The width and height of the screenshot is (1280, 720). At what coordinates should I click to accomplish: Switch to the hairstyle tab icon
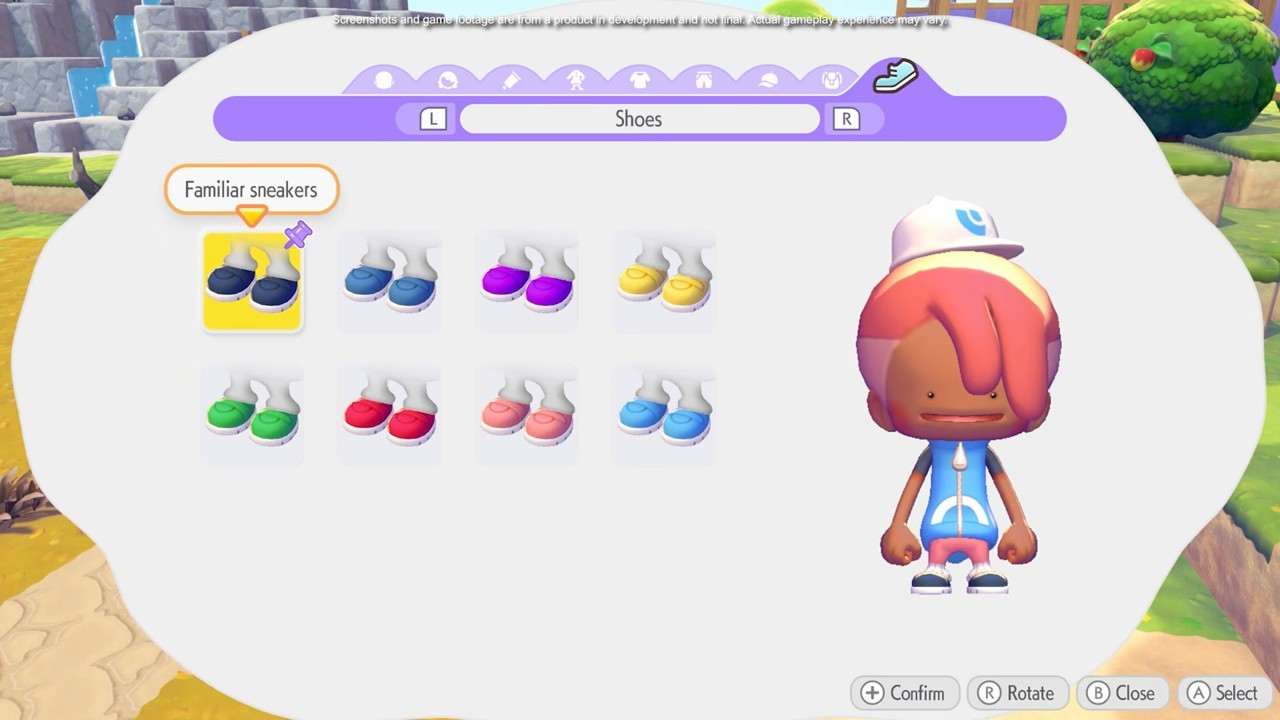coord(448,81)
